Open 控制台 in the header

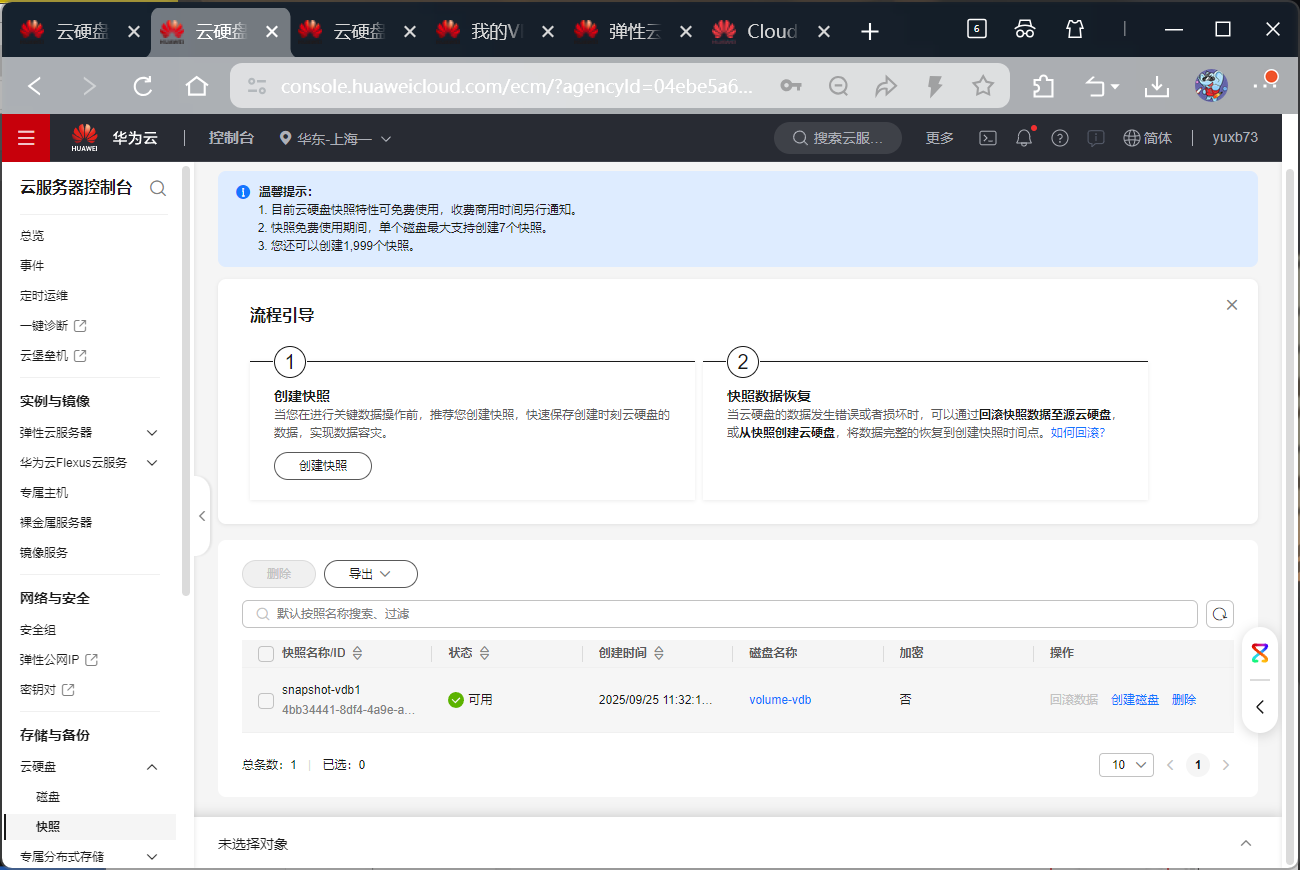point(231,138)
